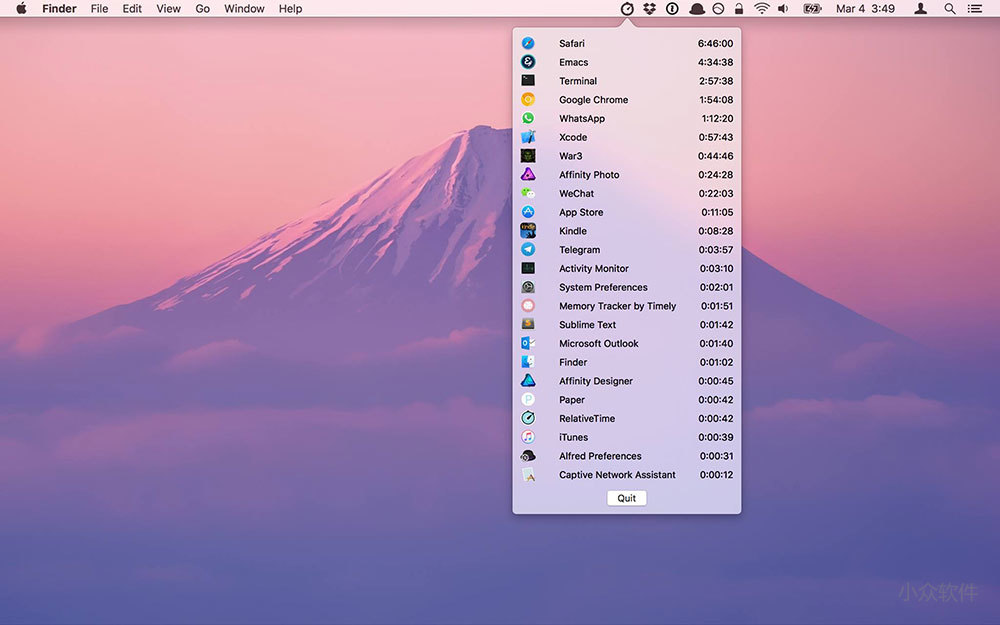Click the Alfred bowler hat icon
This screenshot has width=1000, height=625.
tap(696, 9)
